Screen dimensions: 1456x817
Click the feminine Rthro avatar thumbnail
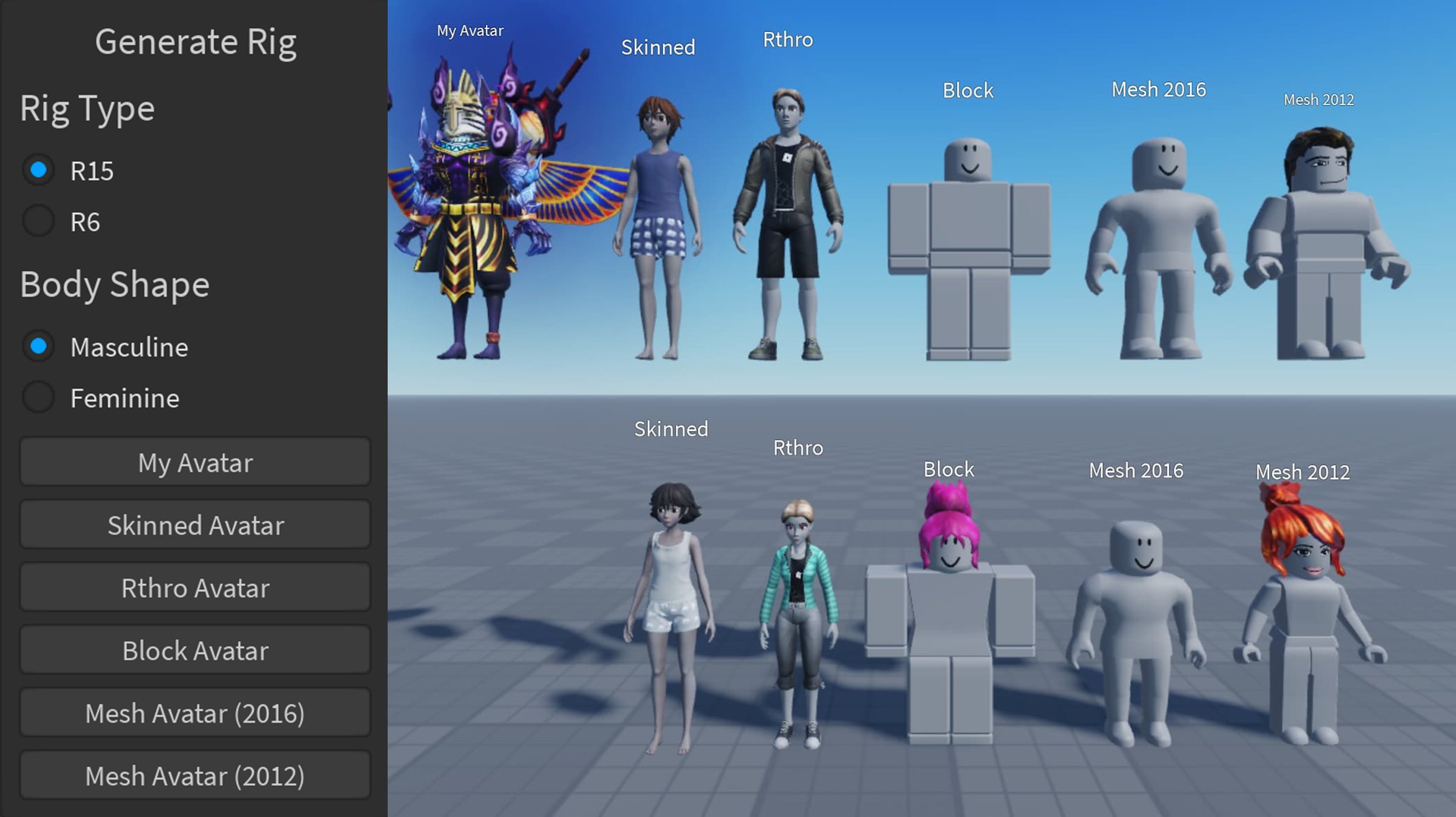pyautogui.click(x=800, y=600)
